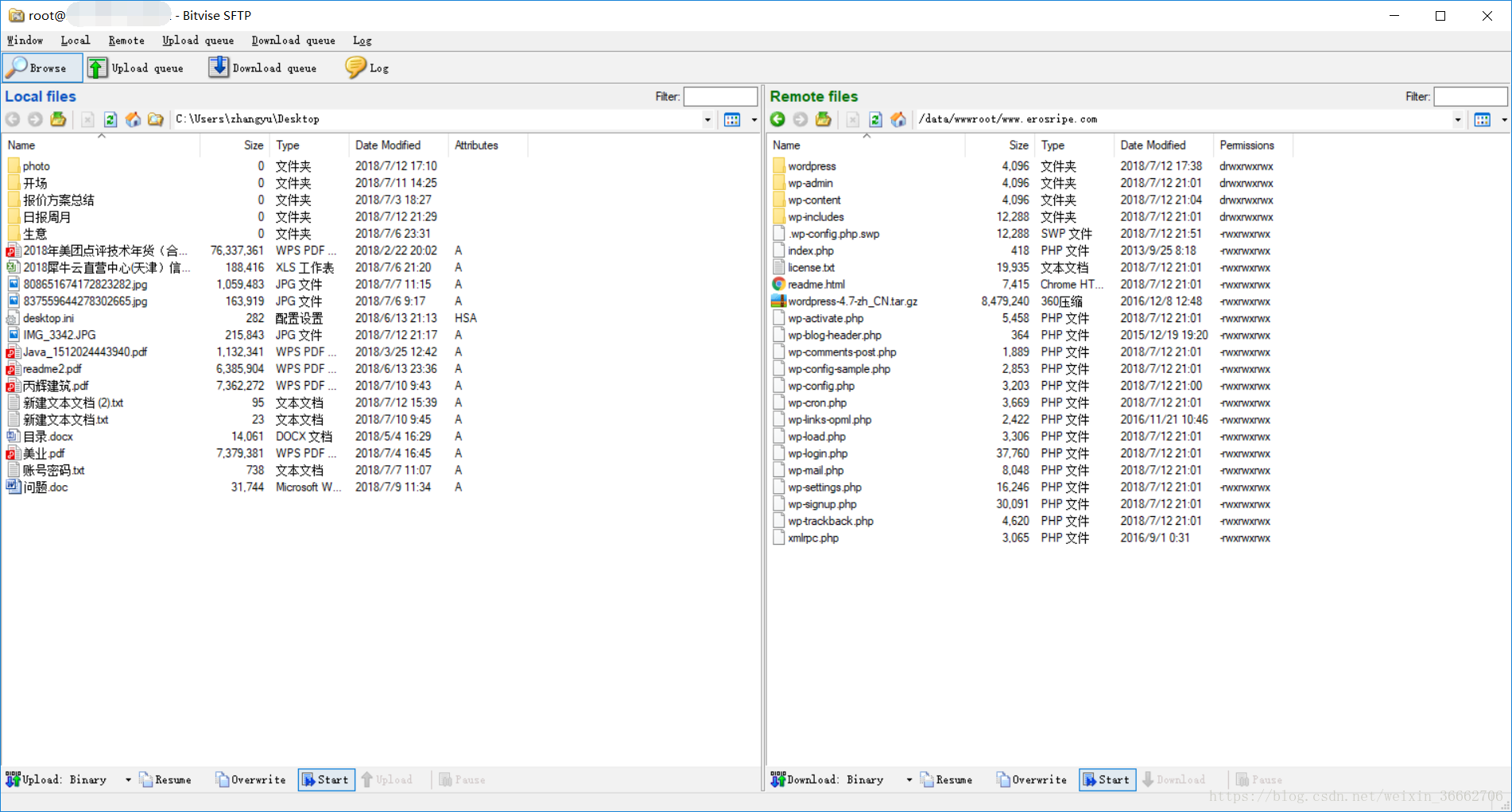
Task: Focus the Local files Filter field
Action: [x=720, y=96]
